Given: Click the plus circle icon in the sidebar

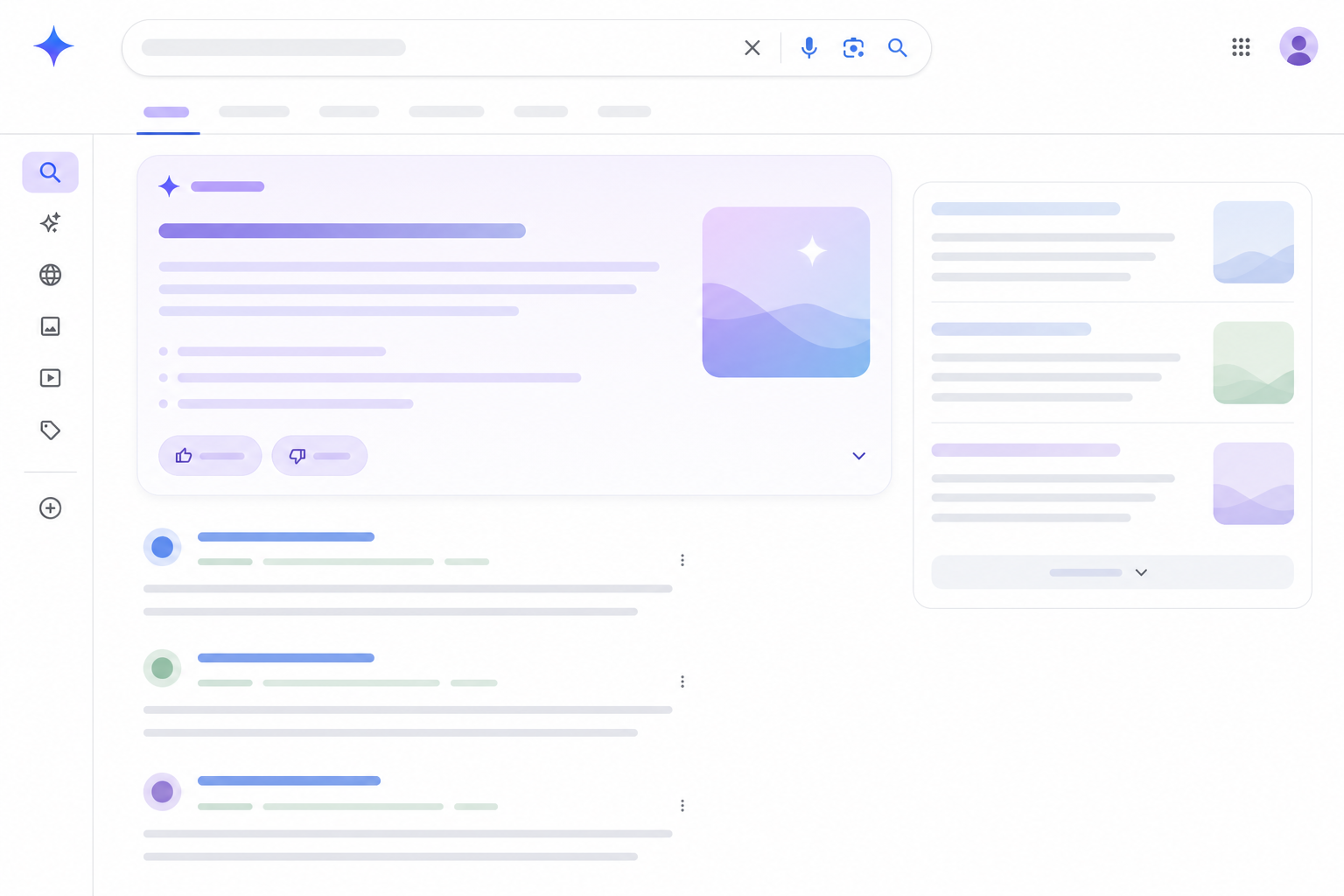Looking at the screenshot, I should point(50,508).
